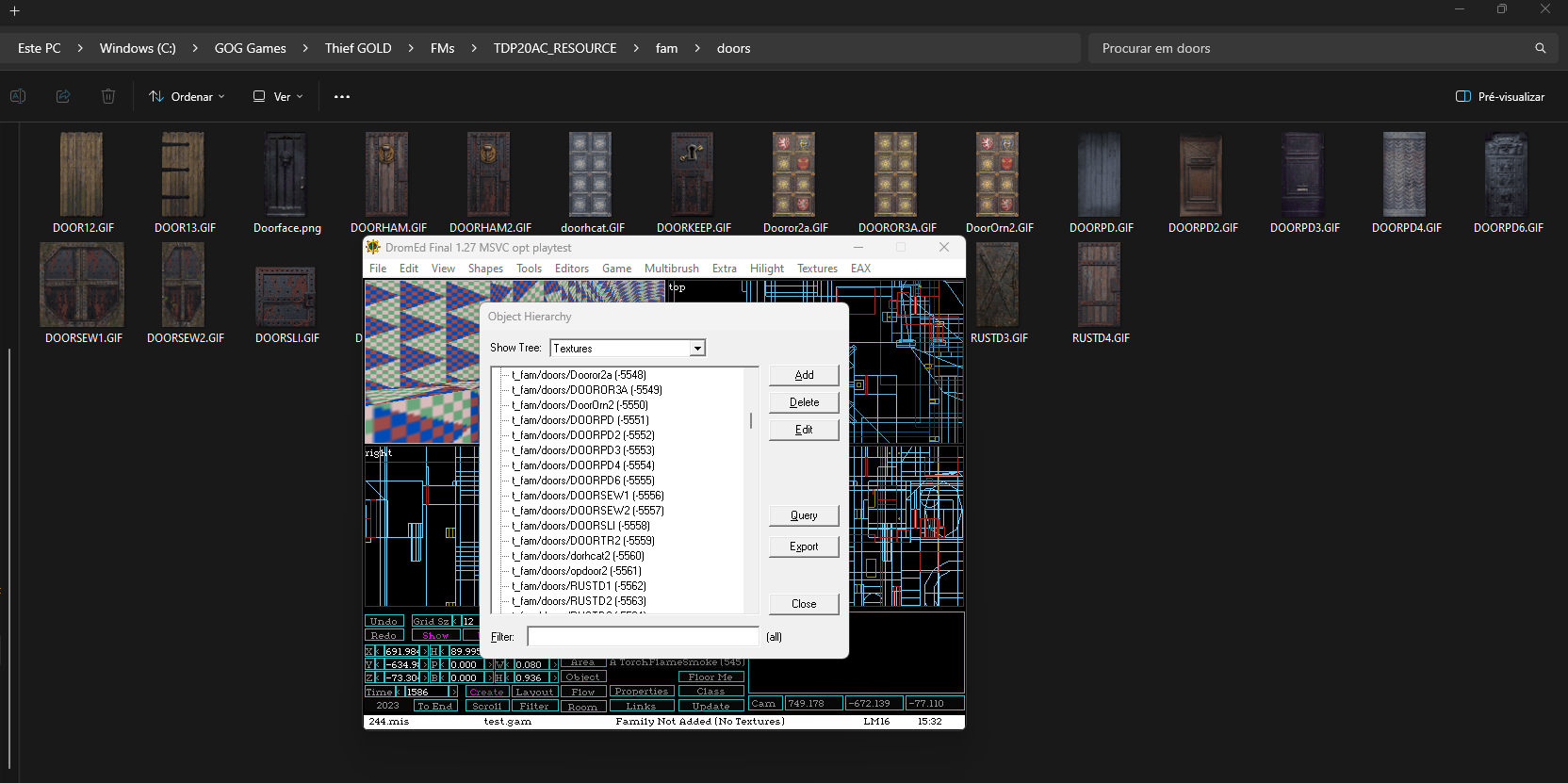
Task: Select the DOOR13.GIF file icon
Action: pyautogui.click(x=184, y=174)
